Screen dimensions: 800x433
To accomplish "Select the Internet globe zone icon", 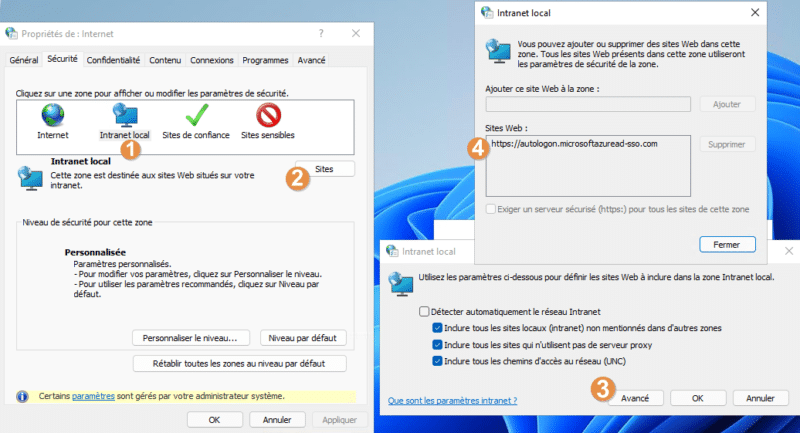I will click(53, 115).
